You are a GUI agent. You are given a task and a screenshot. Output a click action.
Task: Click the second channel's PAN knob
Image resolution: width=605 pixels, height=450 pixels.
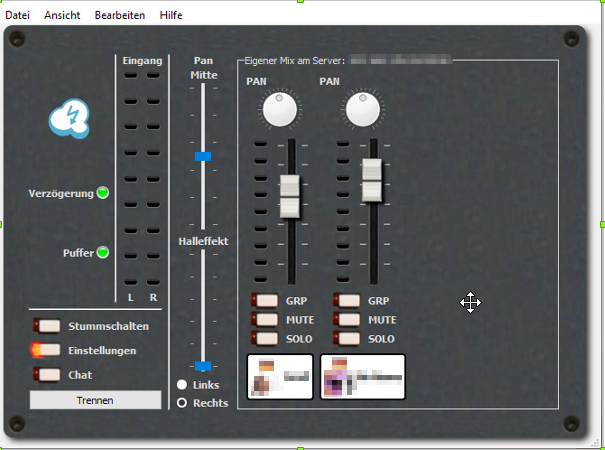pyautogui.click(x=364, y=109)
